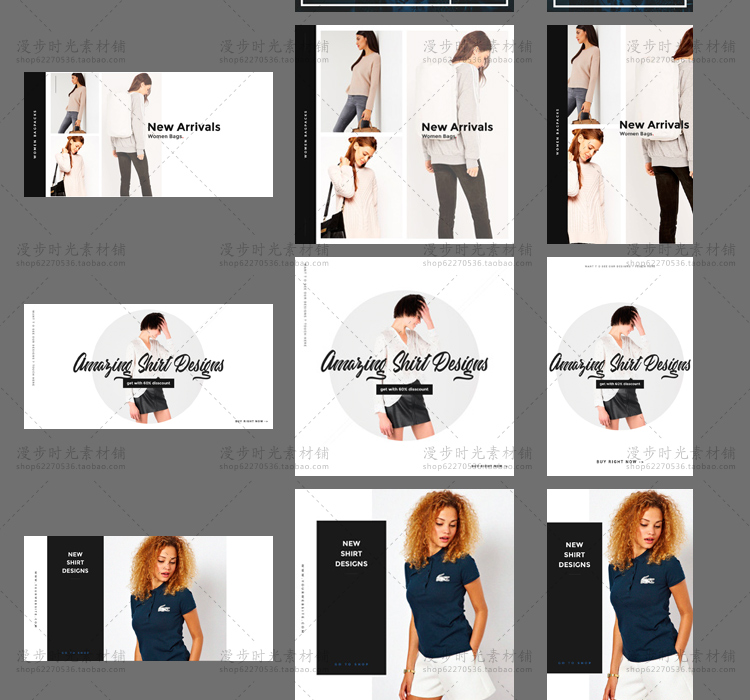Screen dimensions: 750x700
Task: Select the "New Arrivals" heading on the square banner
Action: 457,127
